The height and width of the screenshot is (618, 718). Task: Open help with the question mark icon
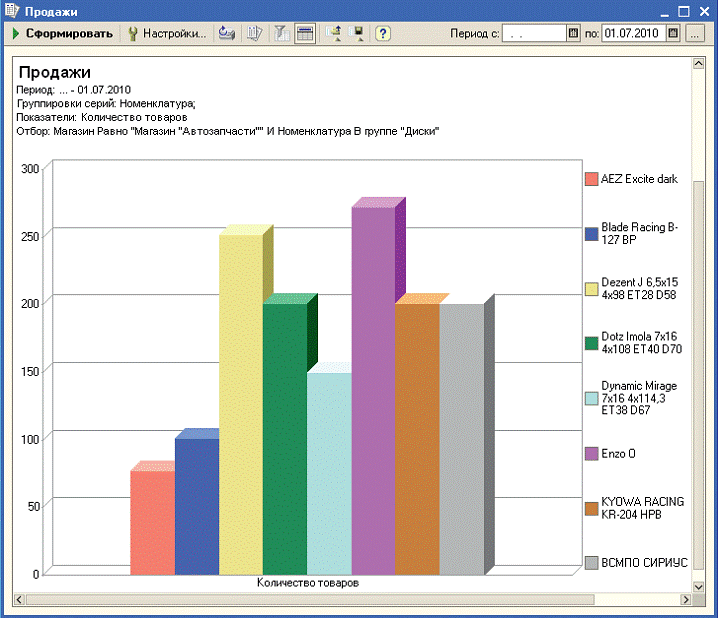[x=383, y=33]
